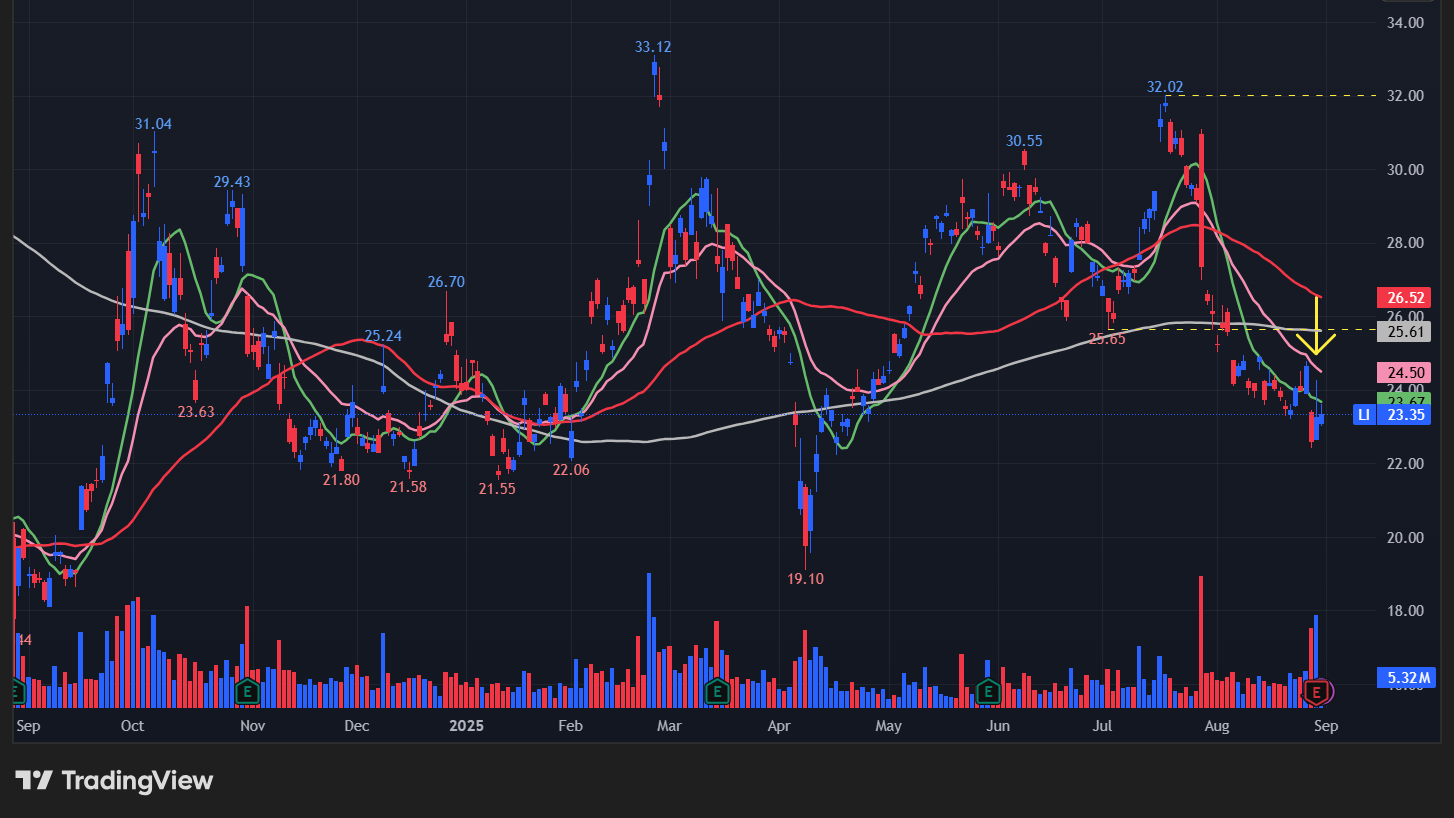The width and height of the screenshot is (1454, 818).
Task: Click the 32.02 pivot high label
Action: point(1165,87)
